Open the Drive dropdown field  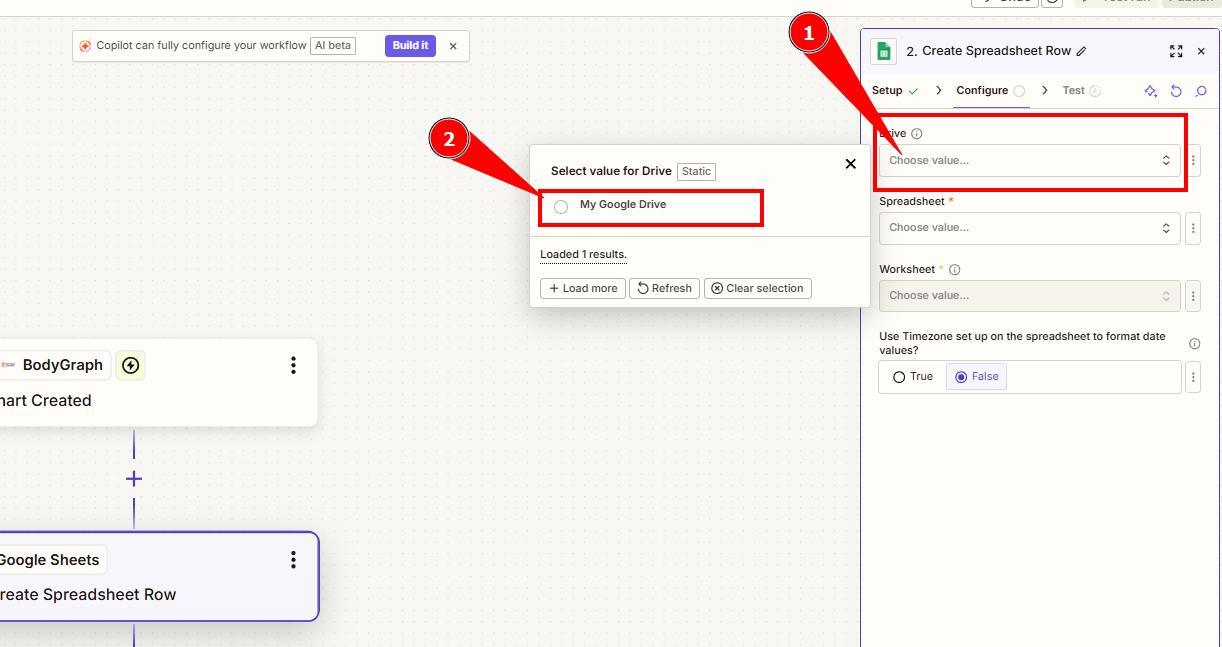(x=1028, y=161)
